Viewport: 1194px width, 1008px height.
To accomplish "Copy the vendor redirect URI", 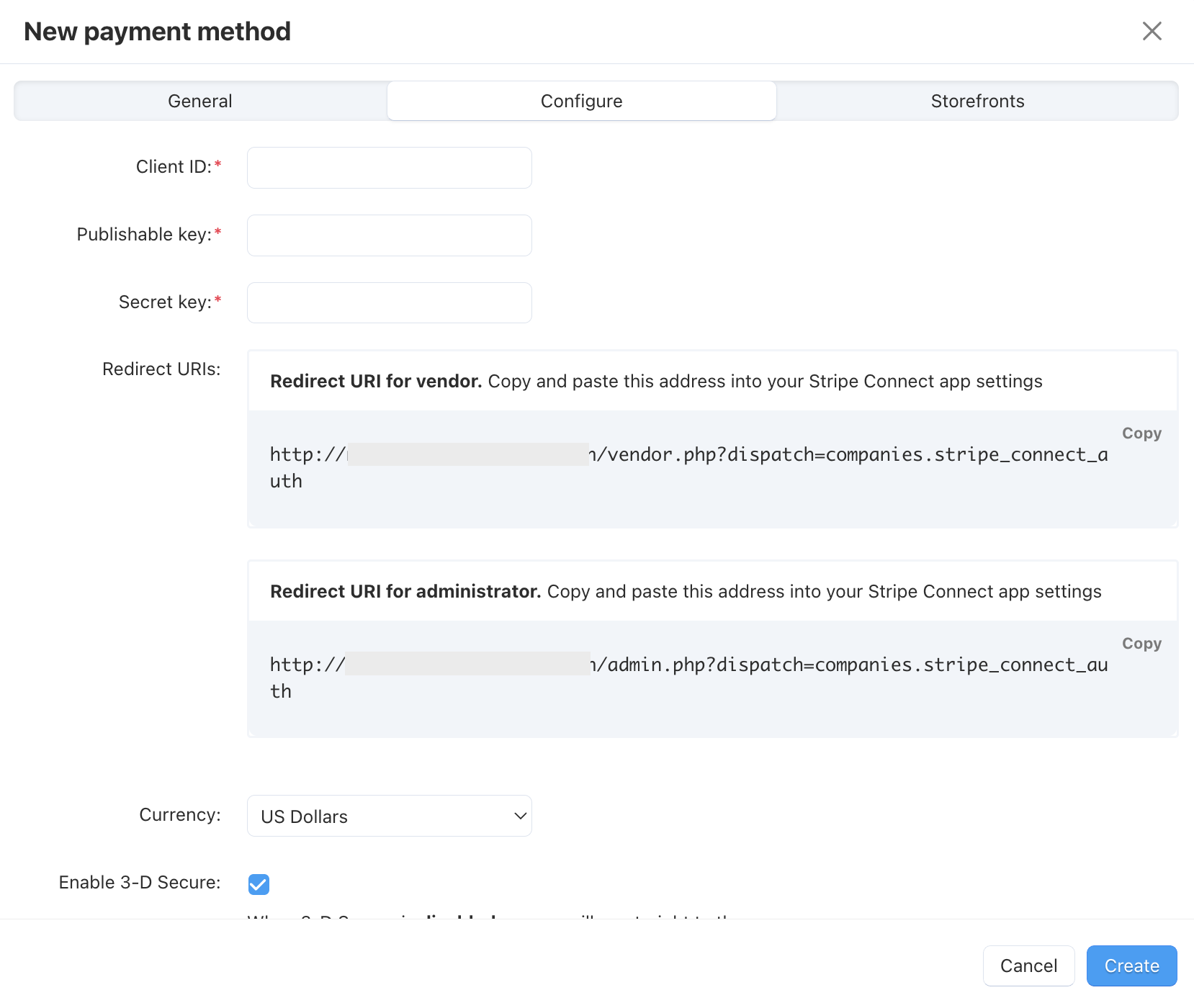I will coord(1141,433).
